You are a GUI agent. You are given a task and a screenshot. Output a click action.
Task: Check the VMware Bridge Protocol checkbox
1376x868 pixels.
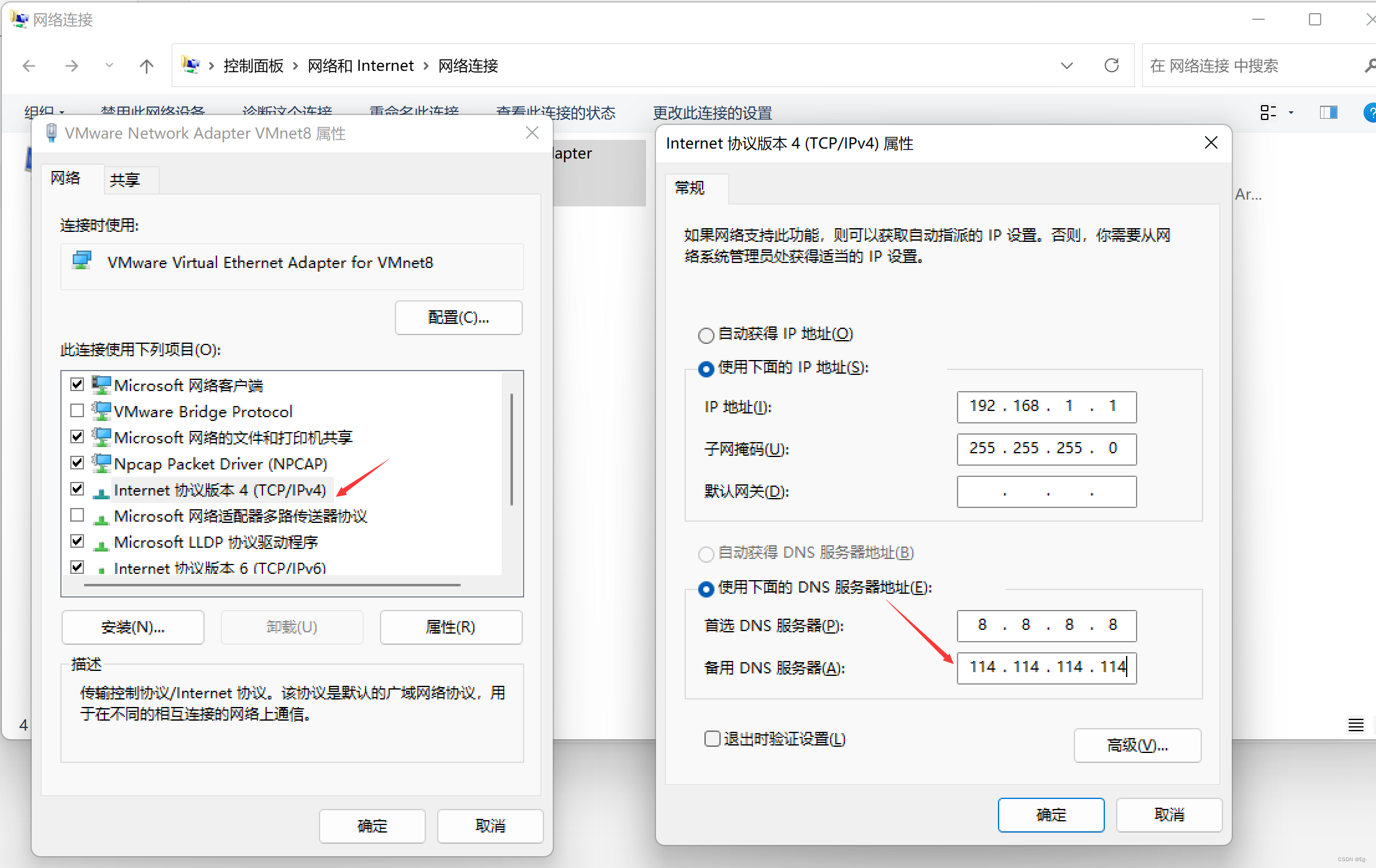coord(77,411)
